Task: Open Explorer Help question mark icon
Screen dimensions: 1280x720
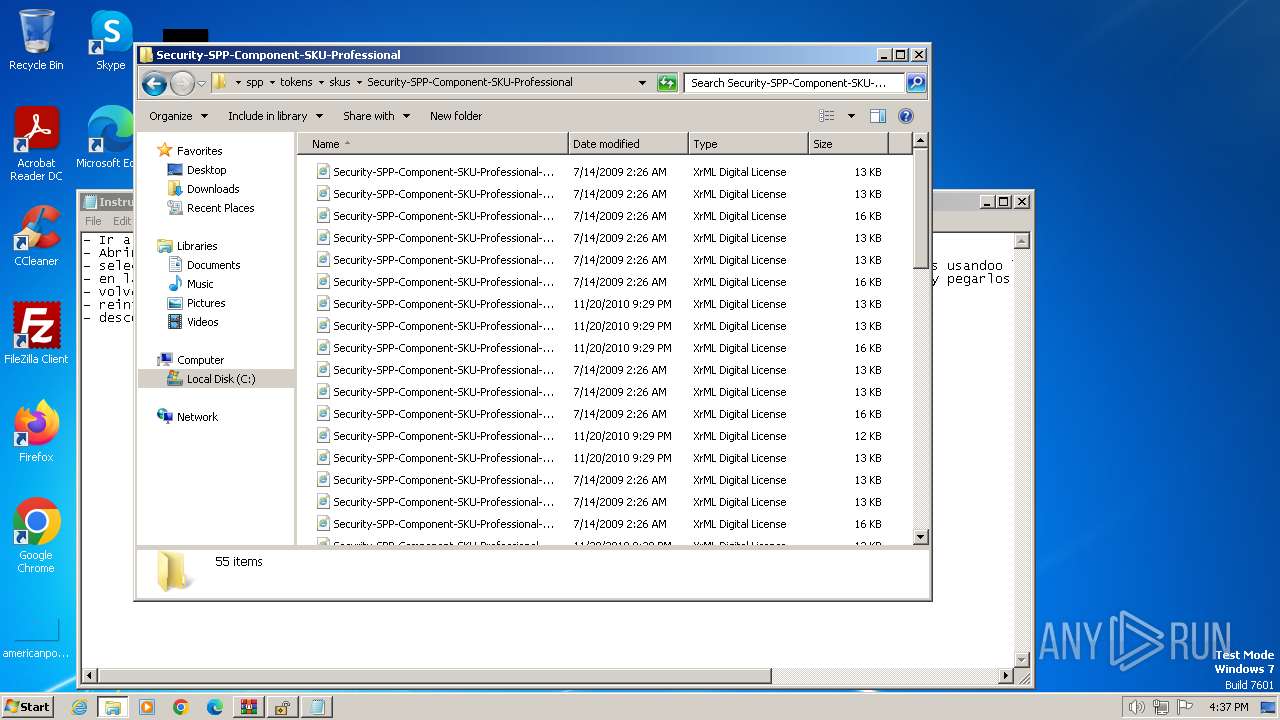Action: click(x=906, y=116)
